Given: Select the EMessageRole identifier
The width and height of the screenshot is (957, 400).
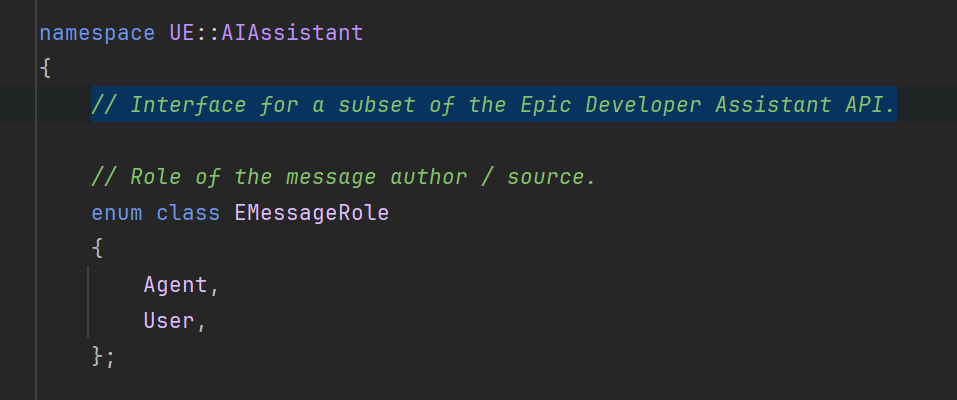Looking at the screenshot, I should 312,213.
